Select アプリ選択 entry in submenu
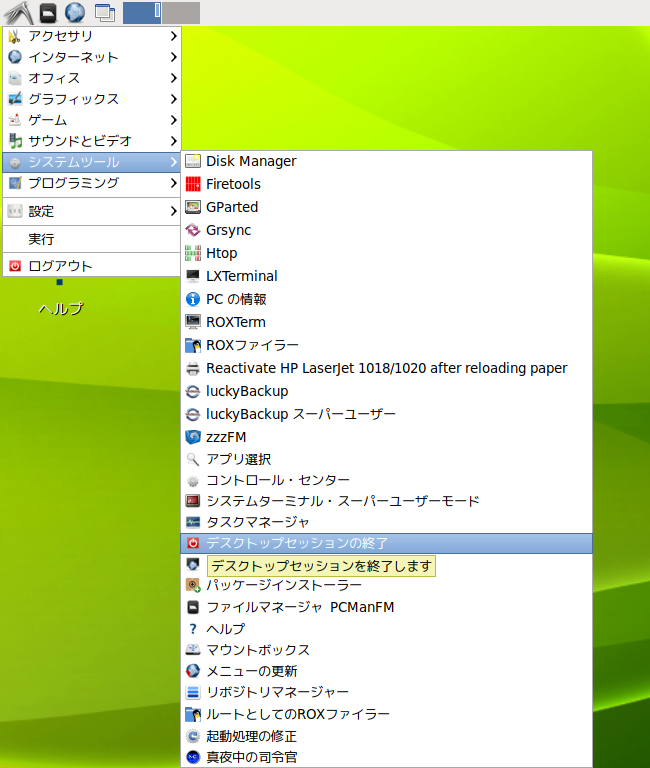This screenshot has height=768, width=650. [386, 459]
